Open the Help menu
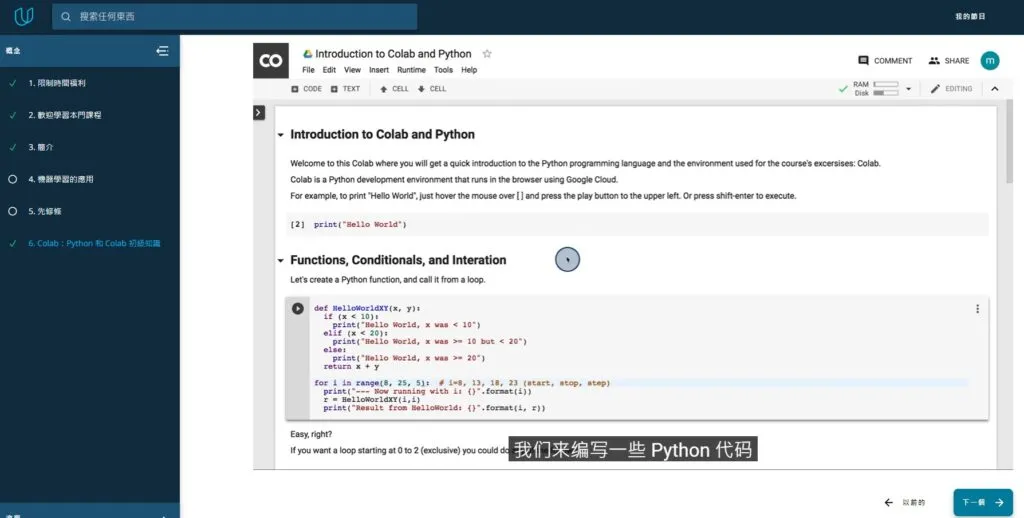The width and height of the screenshot is (1024, 518). (469, 70)
